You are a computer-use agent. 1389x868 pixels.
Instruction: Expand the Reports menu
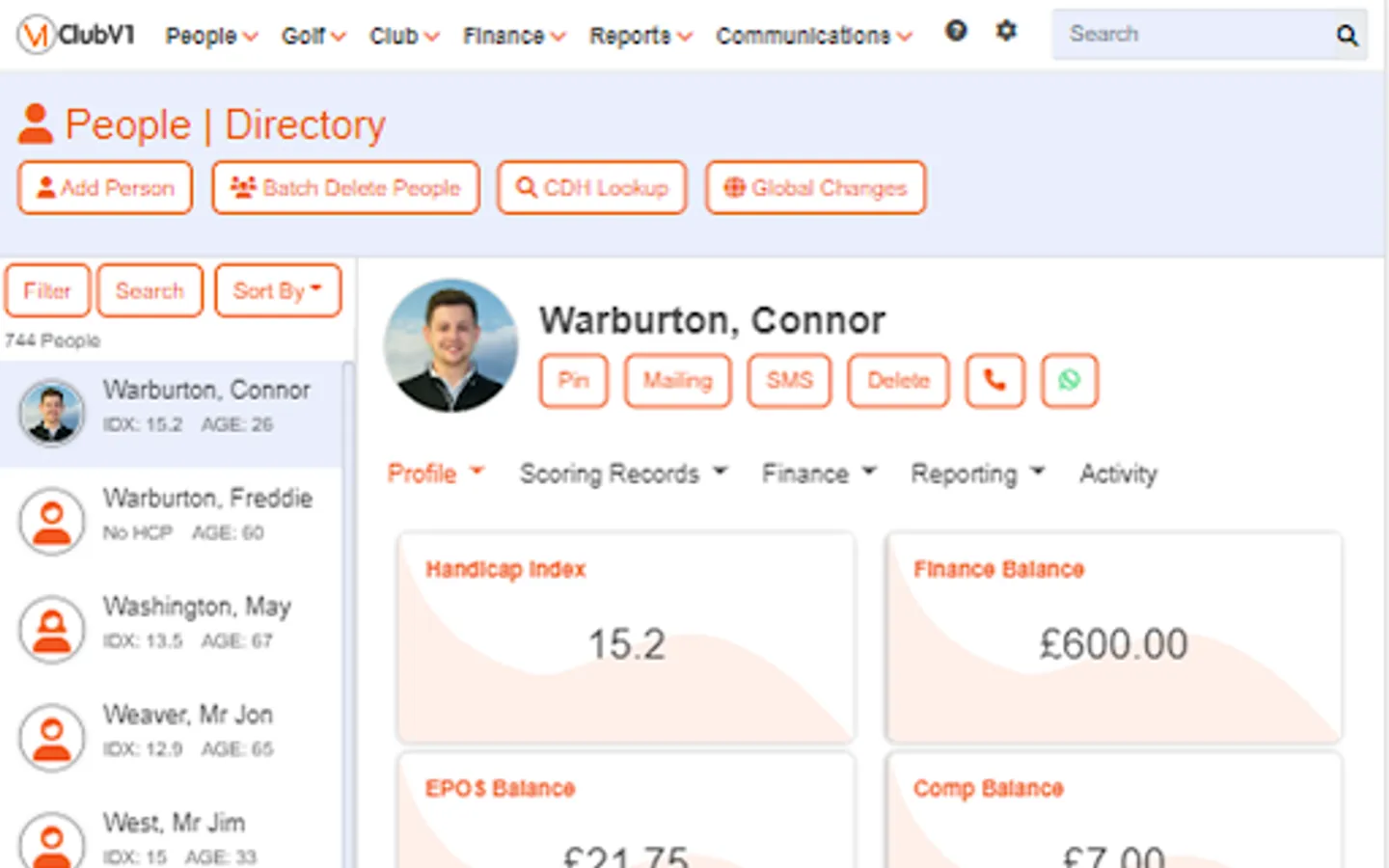click(x=640, y=36)
